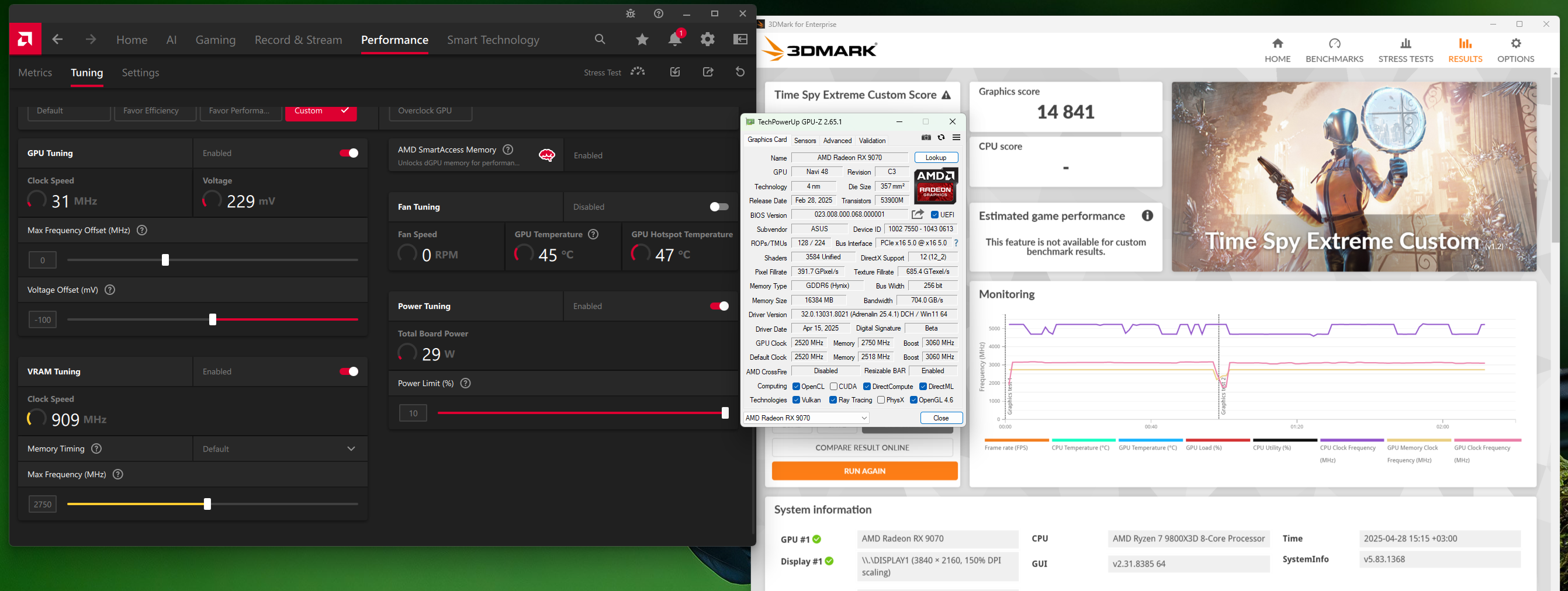
Task: Click the Power Limit slider handle
Action: (725, 413)
